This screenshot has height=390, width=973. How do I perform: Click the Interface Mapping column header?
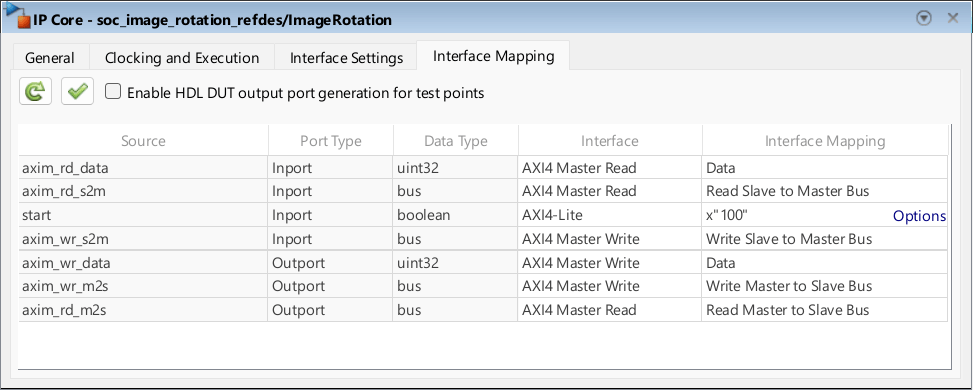825,141
